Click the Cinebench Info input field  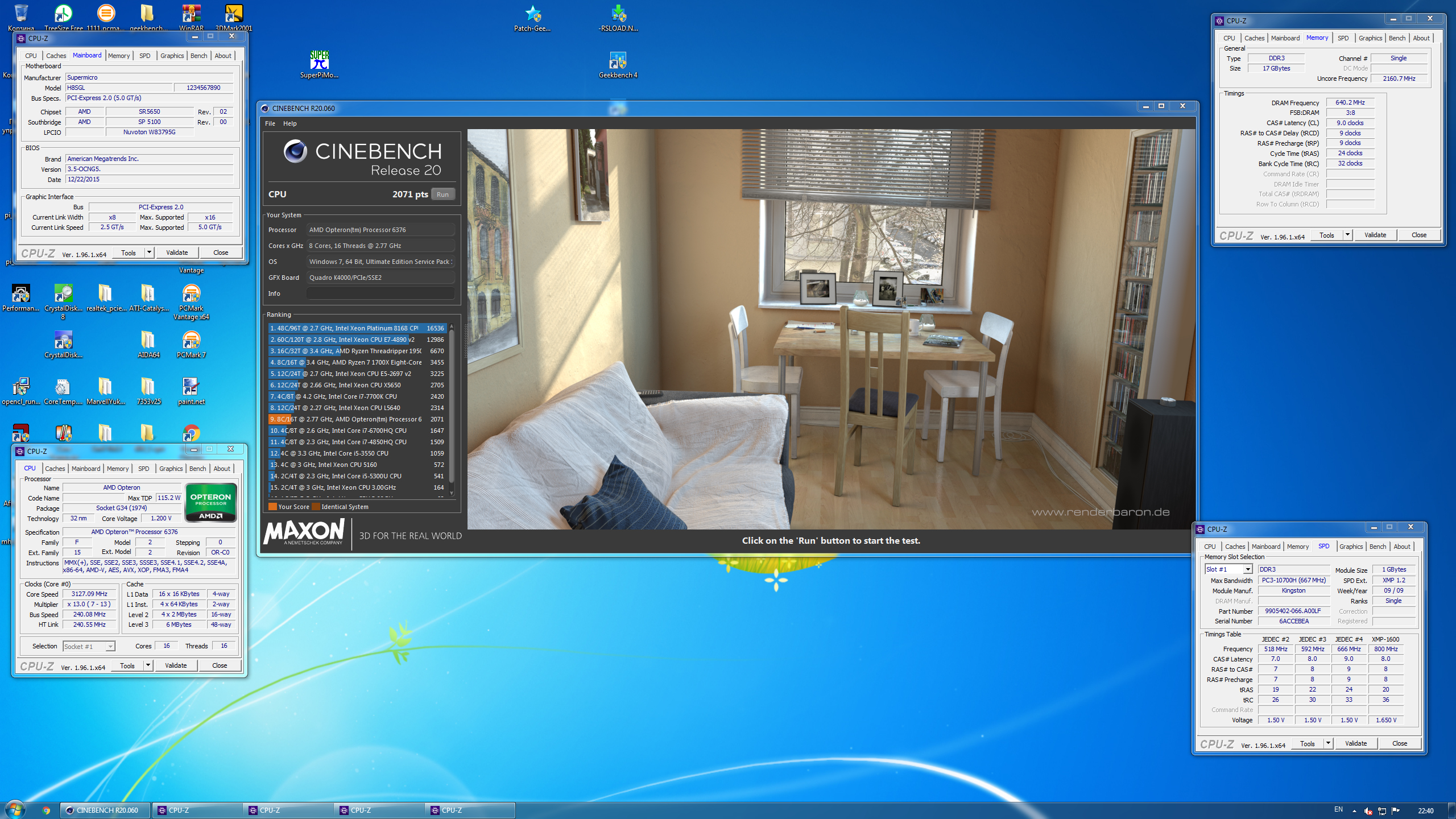(x=380, y=293)
